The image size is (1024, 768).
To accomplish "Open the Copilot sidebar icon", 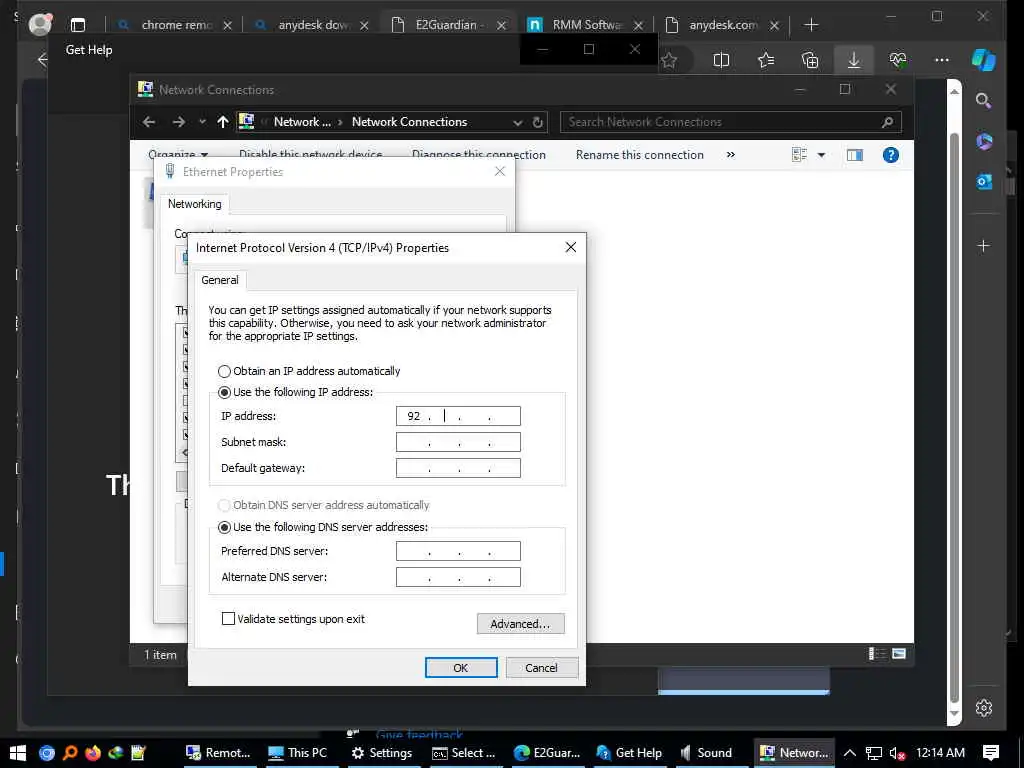I will click(984, 60).
